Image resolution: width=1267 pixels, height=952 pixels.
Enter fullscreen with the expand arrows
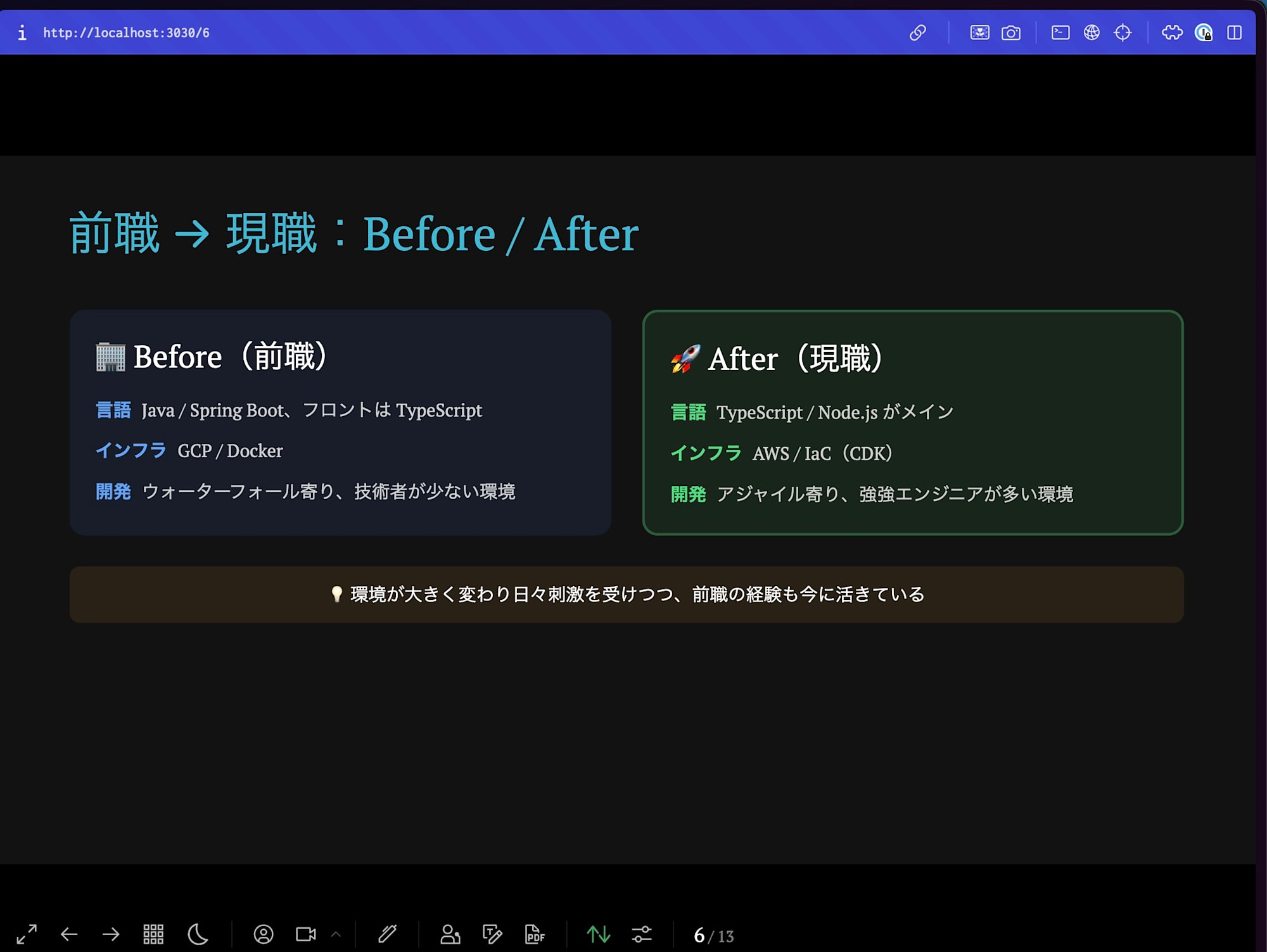click(26, 934)
